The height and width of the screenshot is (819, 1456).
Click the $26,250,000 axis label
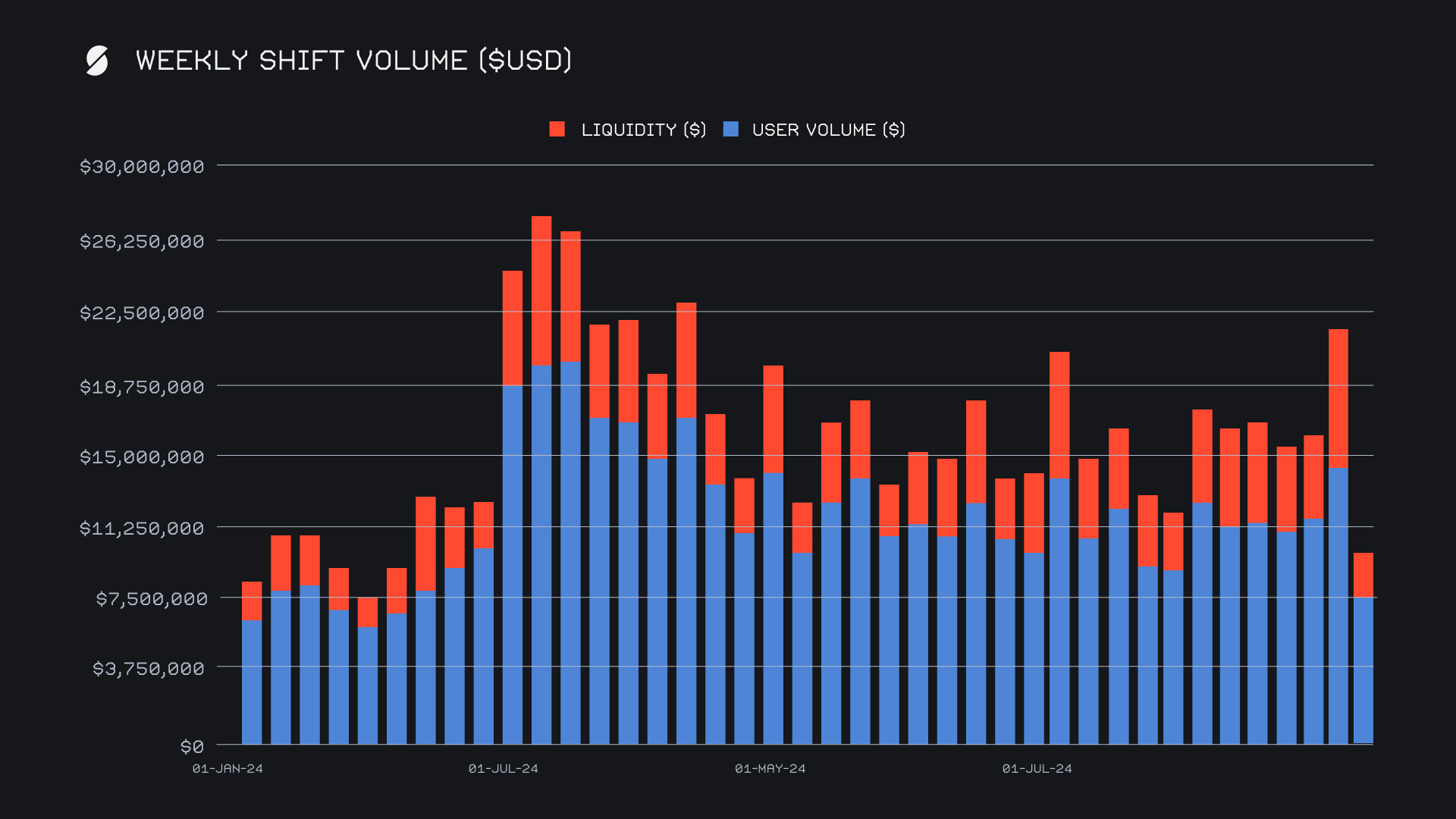coord(142,242)
